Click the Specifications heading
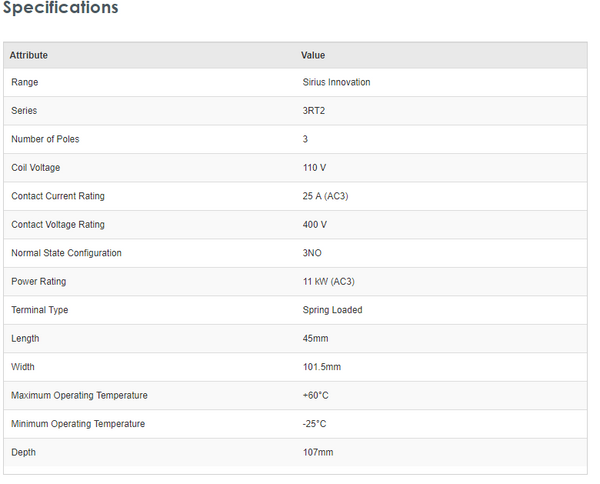The width and height of the screenshot is (600, 484). point(61,9)
